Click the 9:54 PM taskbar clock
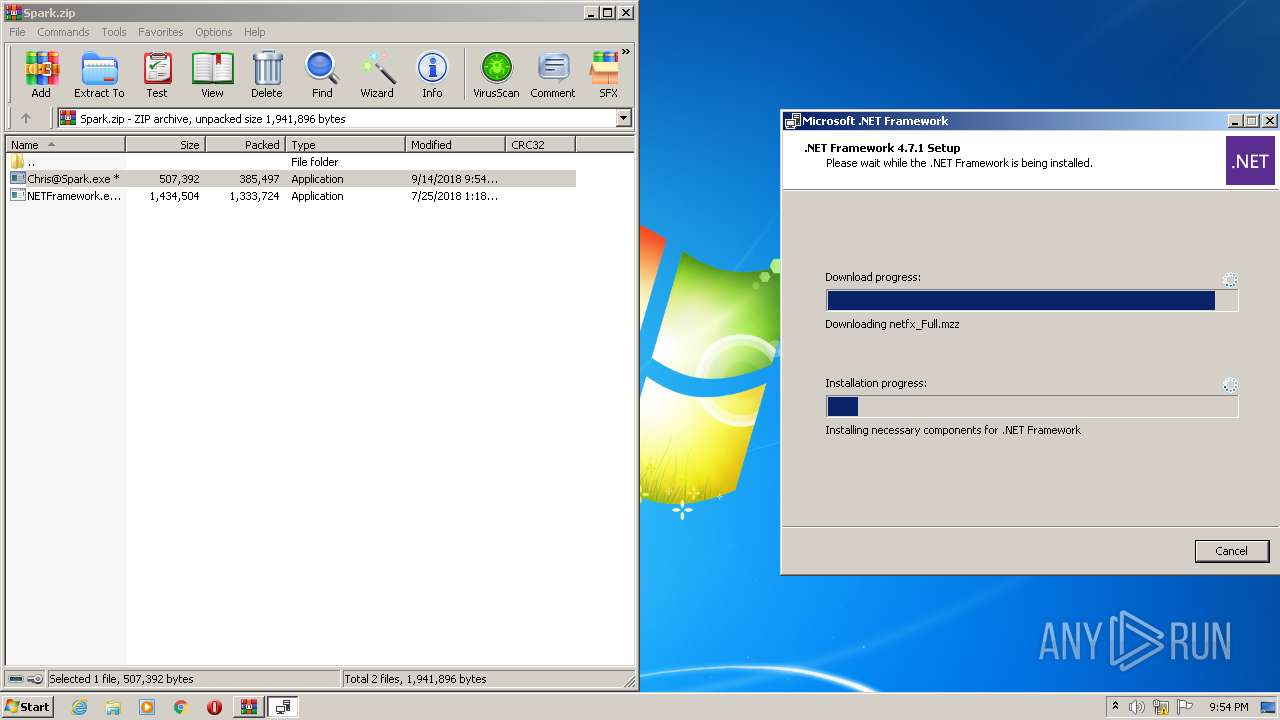Image resolution: width=1280 pixels, height=720 pixels. tap(1228, 707)
